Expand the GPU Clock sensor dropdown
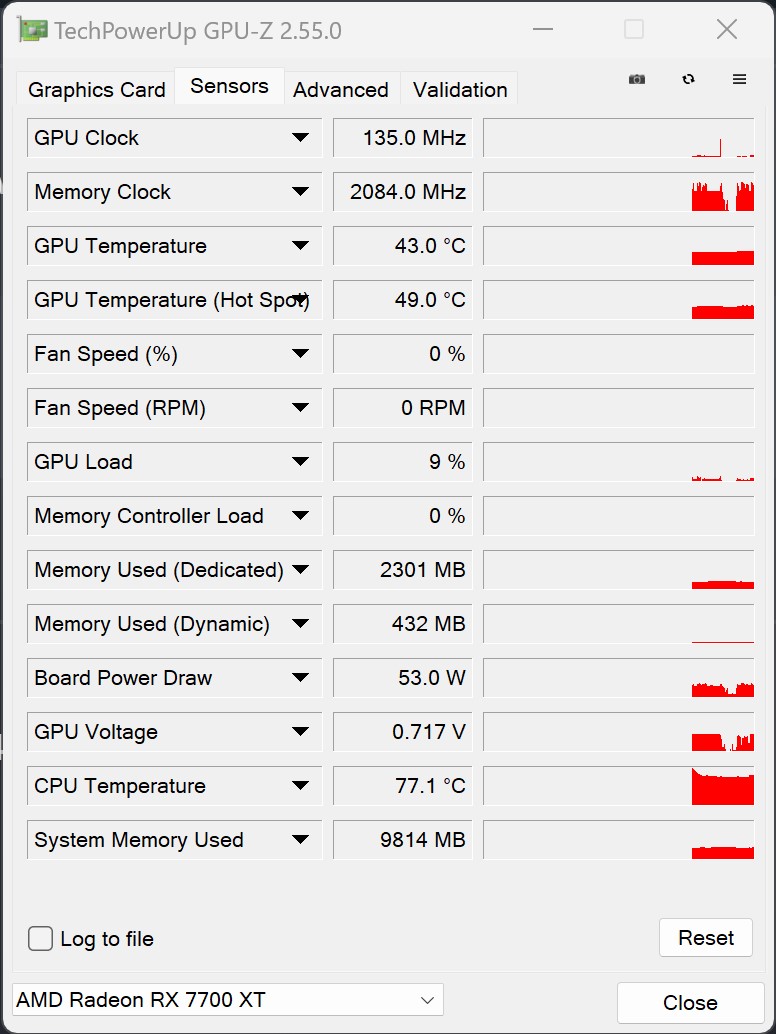Viewport: 776px width, 1034px height. (x=300, y=138)
